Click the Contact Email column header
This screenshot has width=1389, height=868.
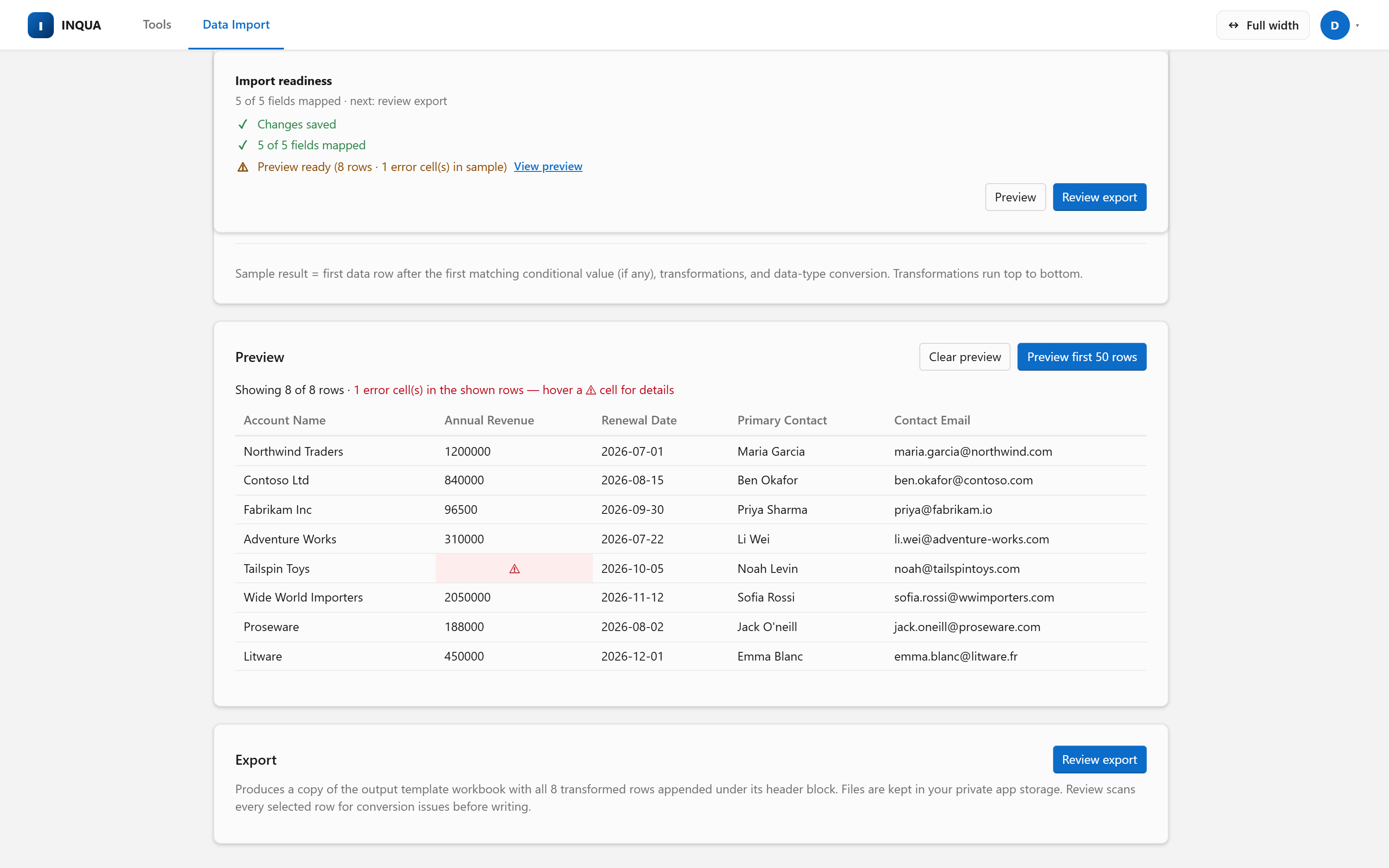click(931, 420)
